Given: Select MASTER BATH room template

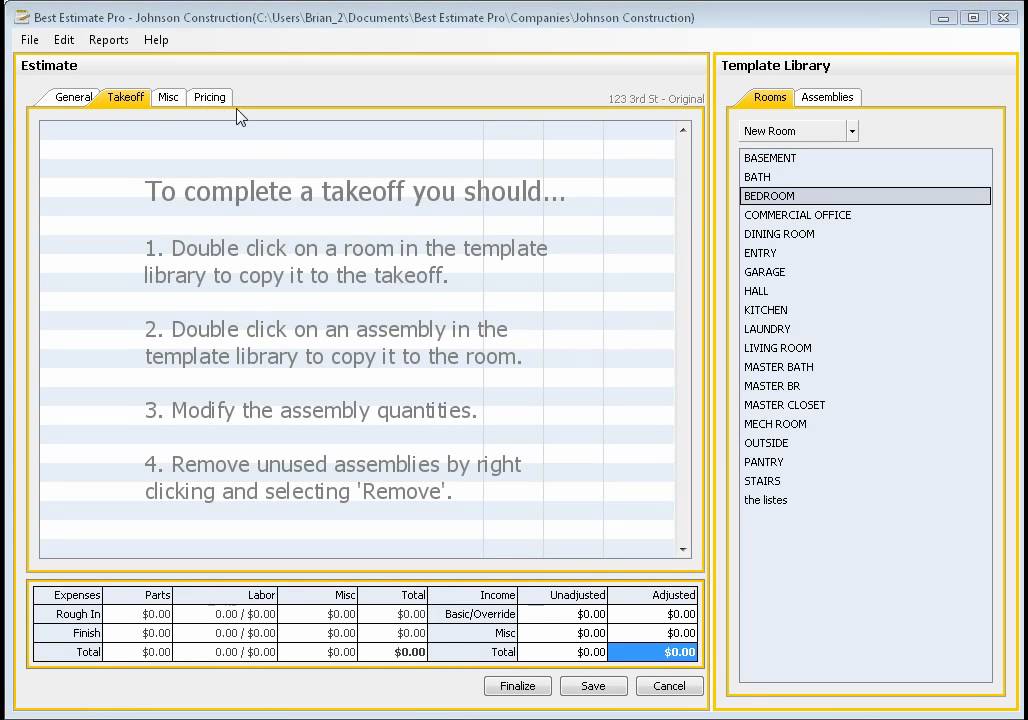Looking at the screenshot, I should pos(865,367).
